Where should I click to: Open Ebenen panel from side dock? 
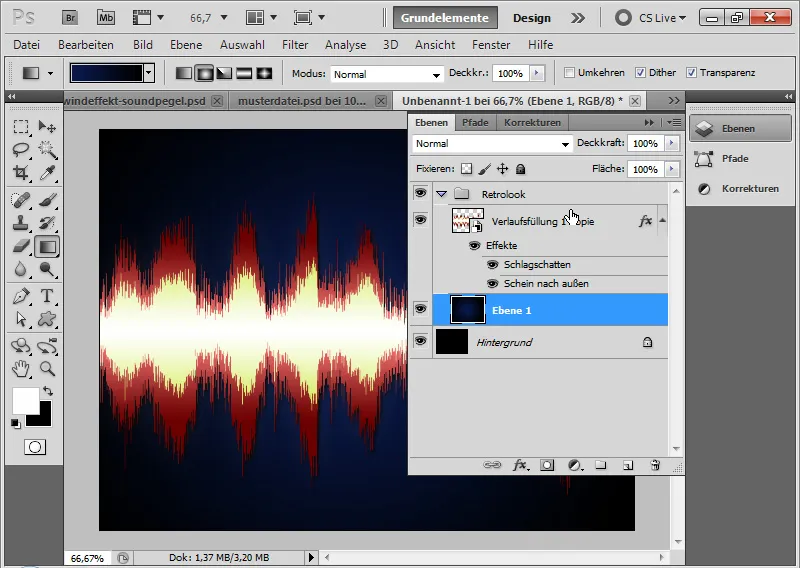coord(740,129)
